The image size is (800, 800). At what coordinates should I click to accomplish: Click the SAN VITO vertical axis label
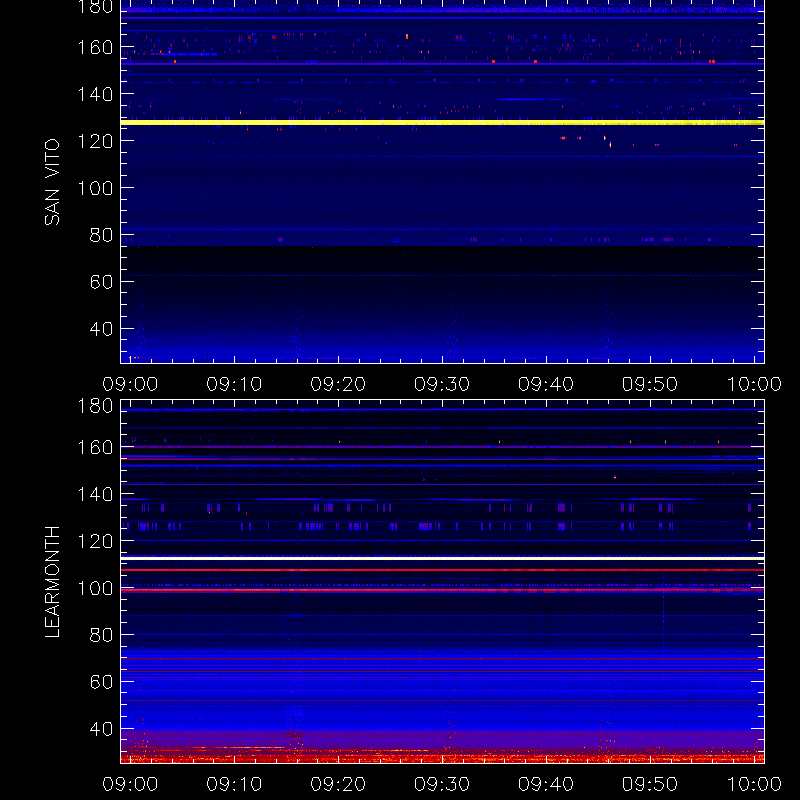point(52,182)
